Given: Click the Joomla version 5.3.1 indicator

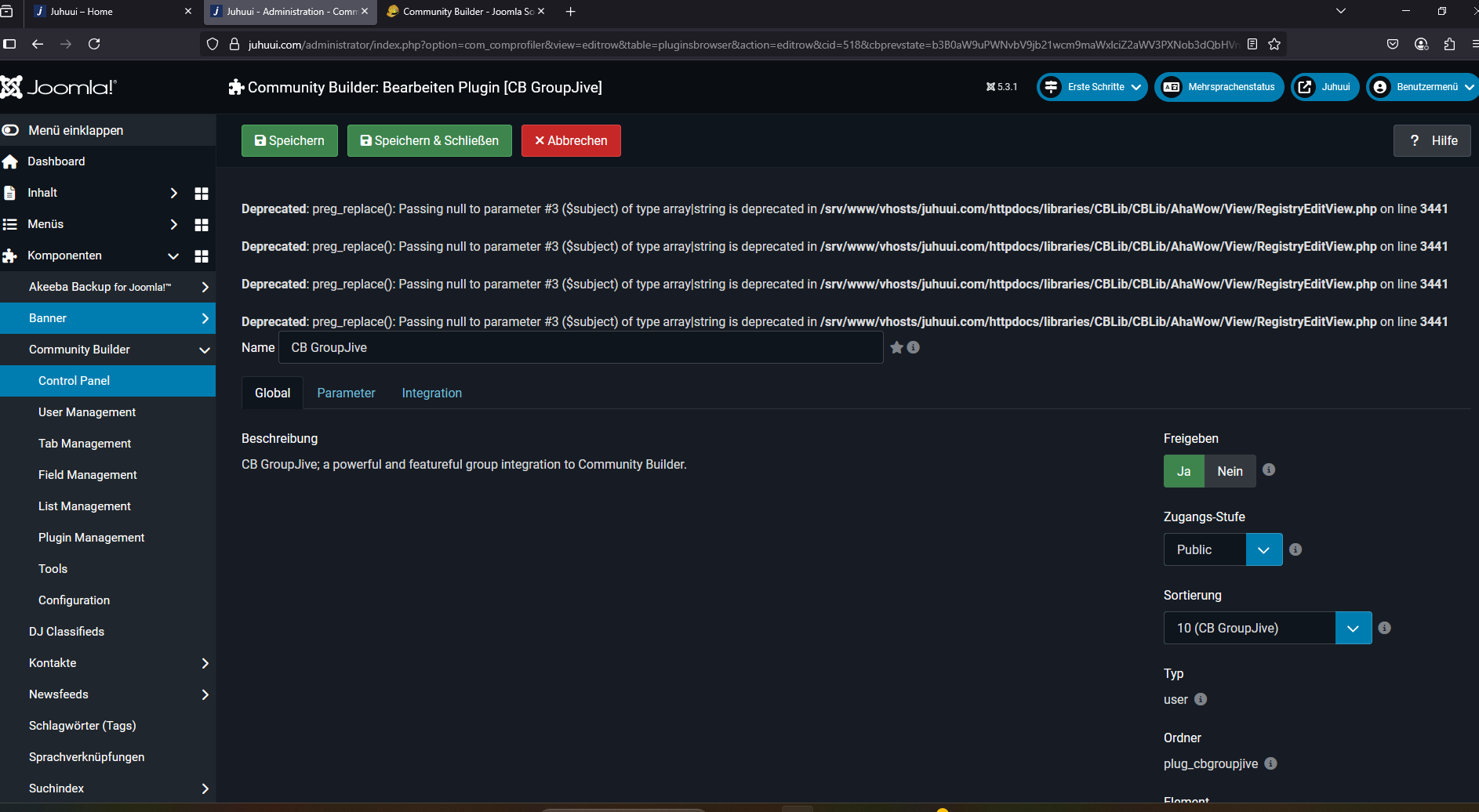Looking at the screenshot, I should (1002, 87).
